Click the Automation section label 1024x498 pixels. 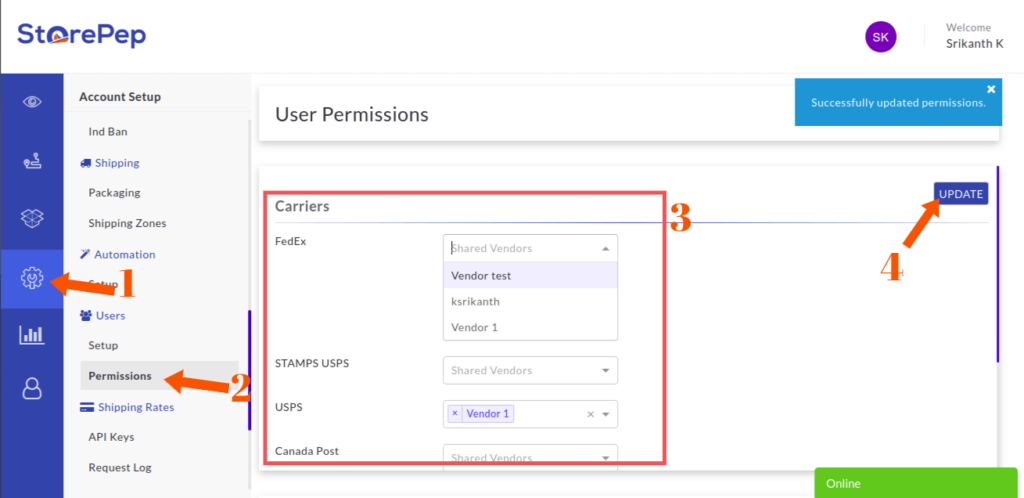coord(125,255)
